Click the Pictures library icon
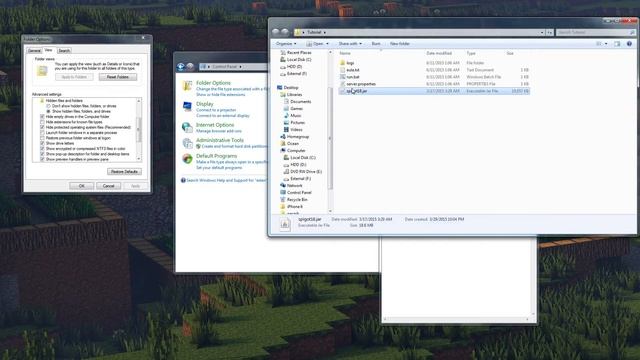 point(287,122)
